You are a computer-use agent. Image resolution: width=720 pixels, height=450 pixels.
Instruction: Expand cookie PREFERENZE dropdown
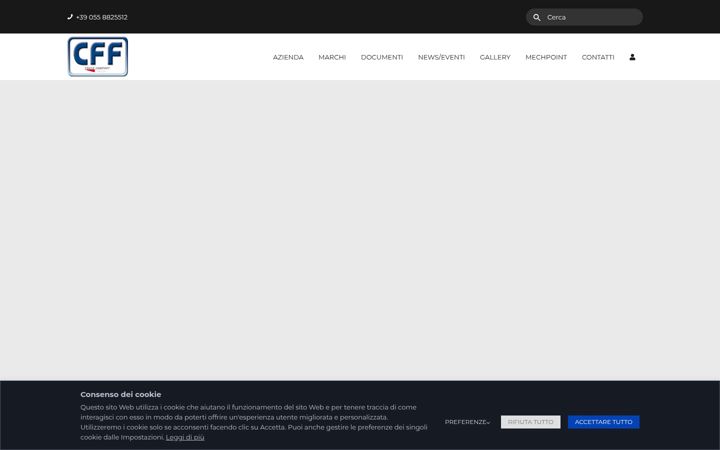click(467, 422)
